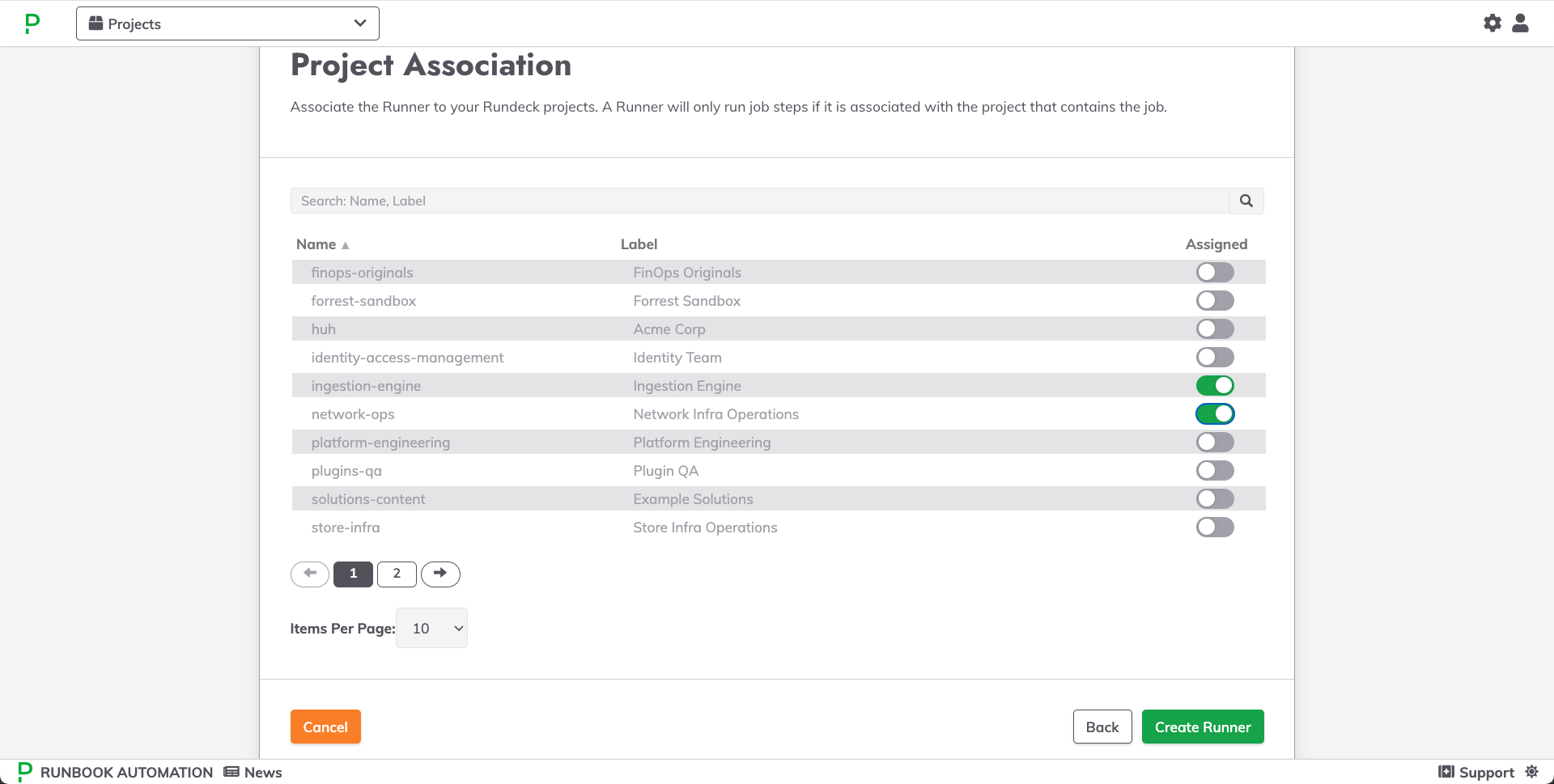Expand the Projects dropdown
This screenshot has height=784, width=1554.
coord(227,23)
